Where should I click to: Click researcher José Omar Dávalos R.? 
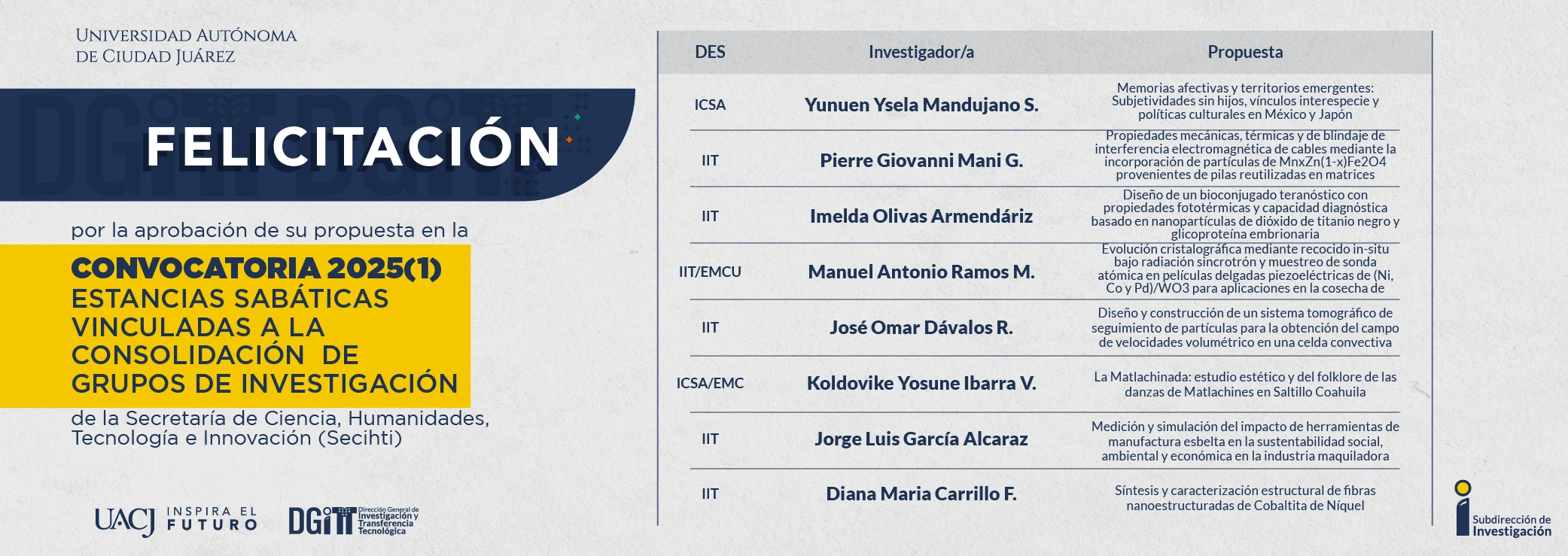[921, 327]
